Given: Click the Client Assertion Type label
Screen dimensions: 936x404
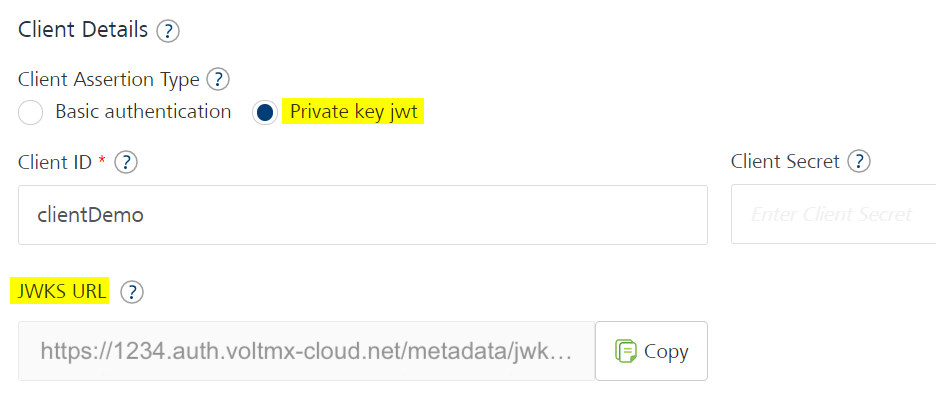Looking at the screenshot, I should click(109, 79).
